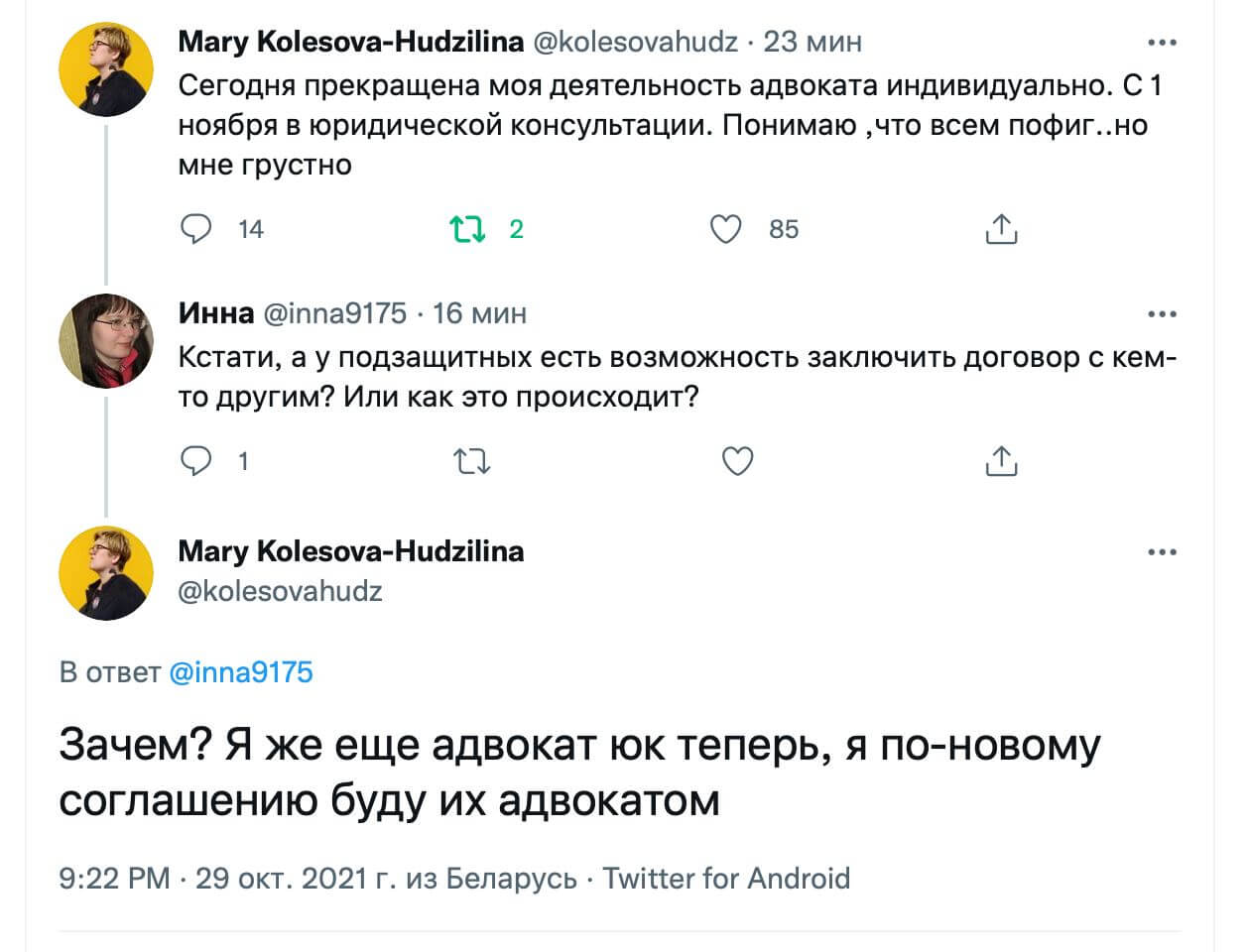
Task: Open the @inna9175 mention link
Action: pos(241,672)
